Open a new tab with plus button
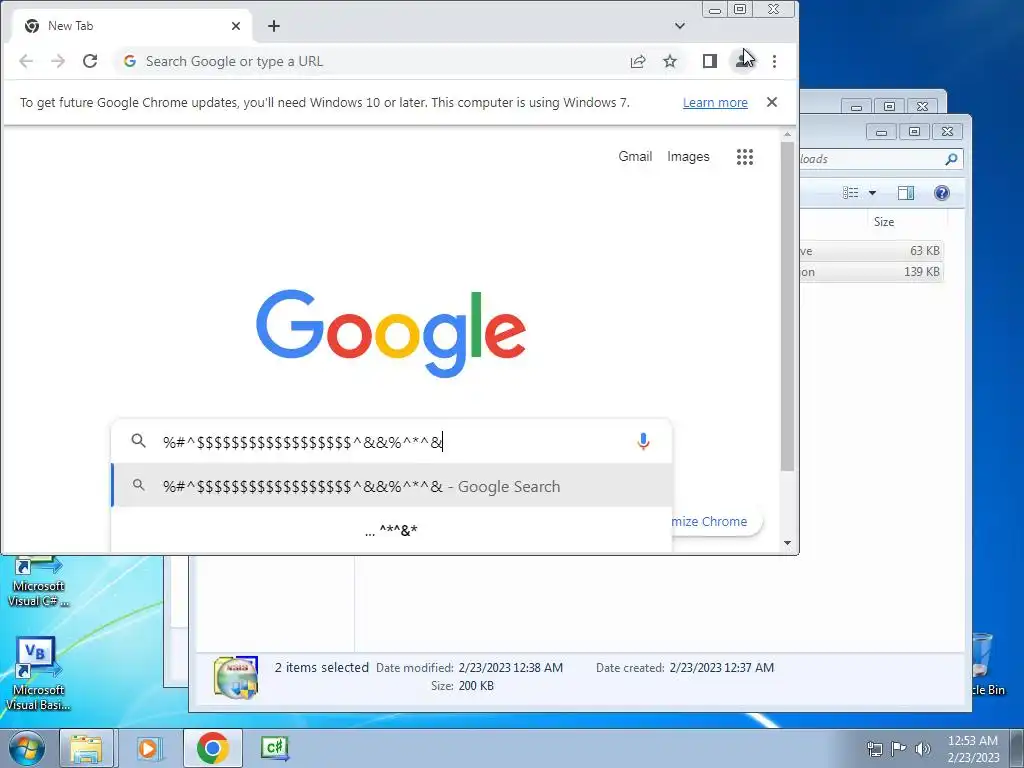Screen dimensions: 1024x768 274,26
